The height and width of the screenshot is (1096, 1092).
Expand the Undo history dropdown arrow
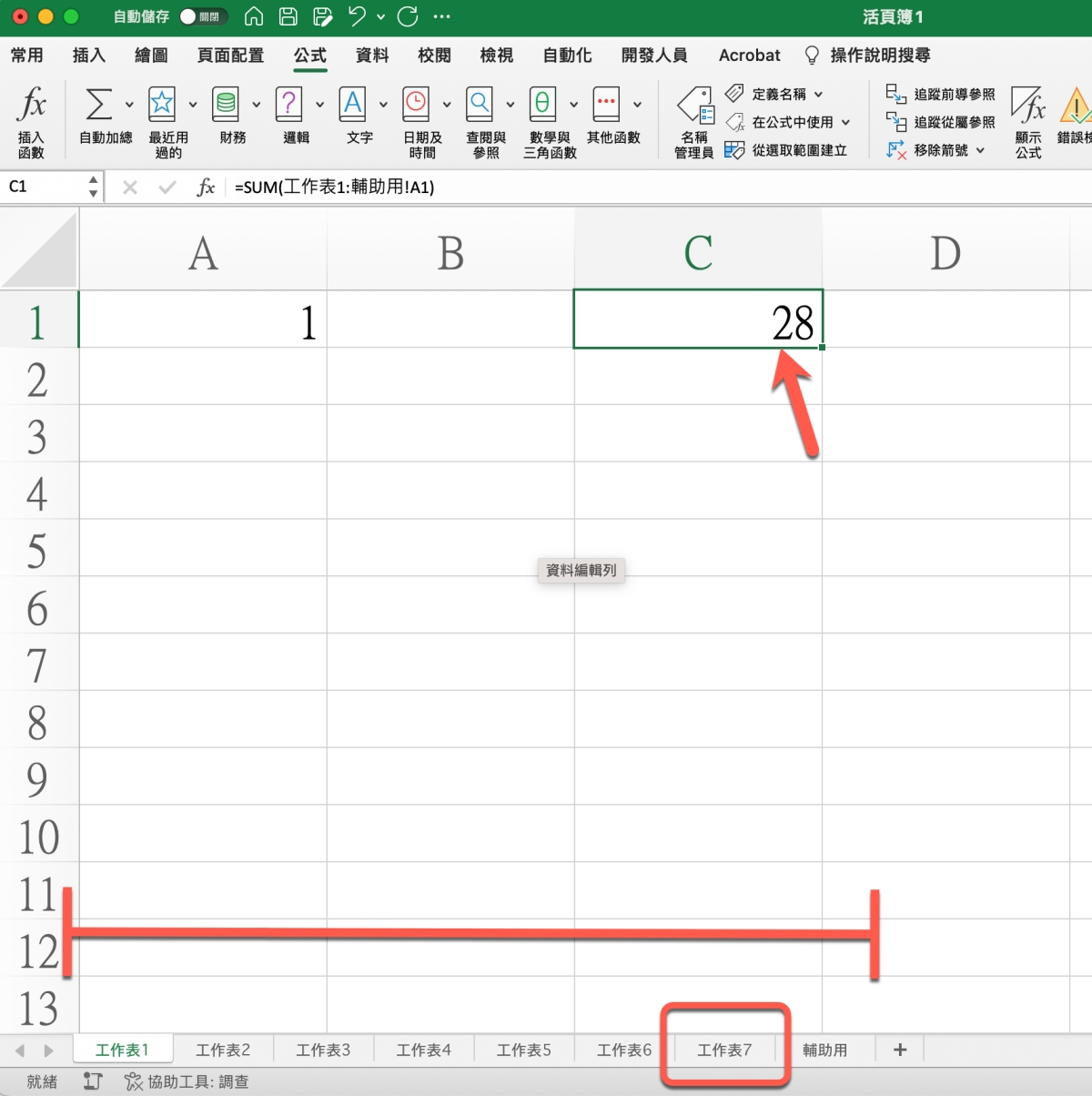(380, 16)
